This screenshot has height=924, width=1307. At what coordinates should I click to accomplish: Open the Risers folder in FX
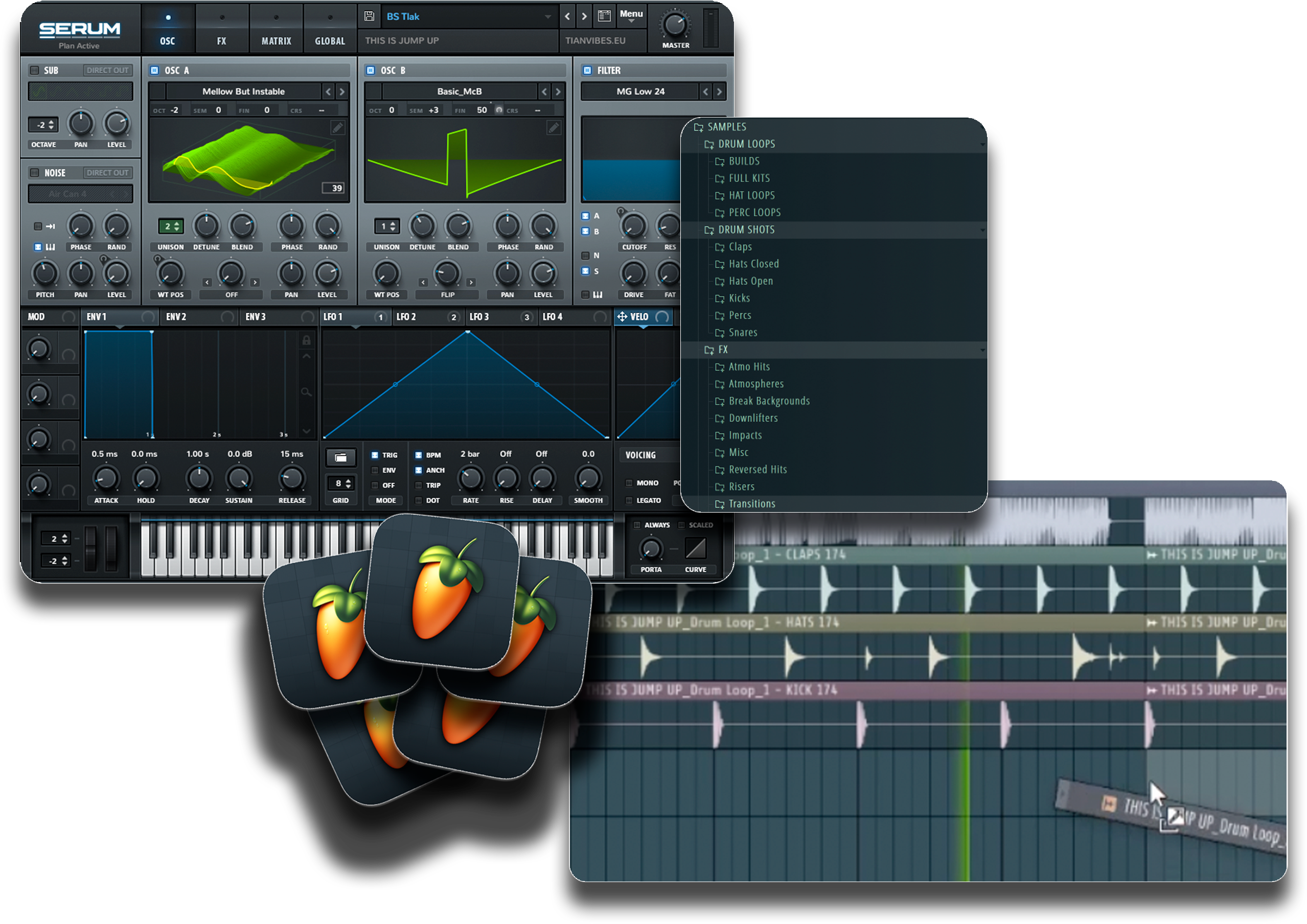pos(741,487)
